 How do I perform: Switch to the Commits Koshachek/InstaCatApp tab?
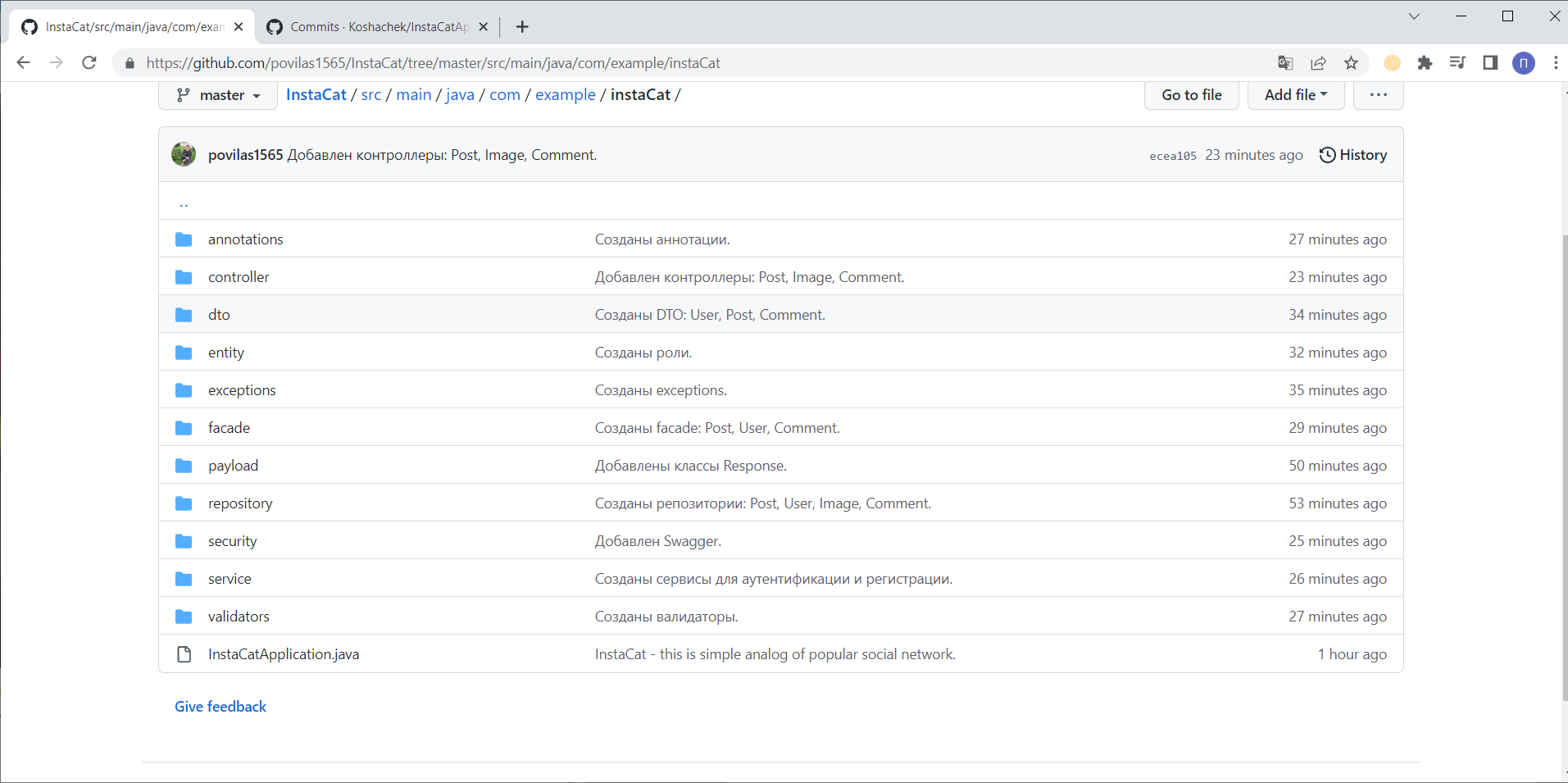click(x=378, y=27)
